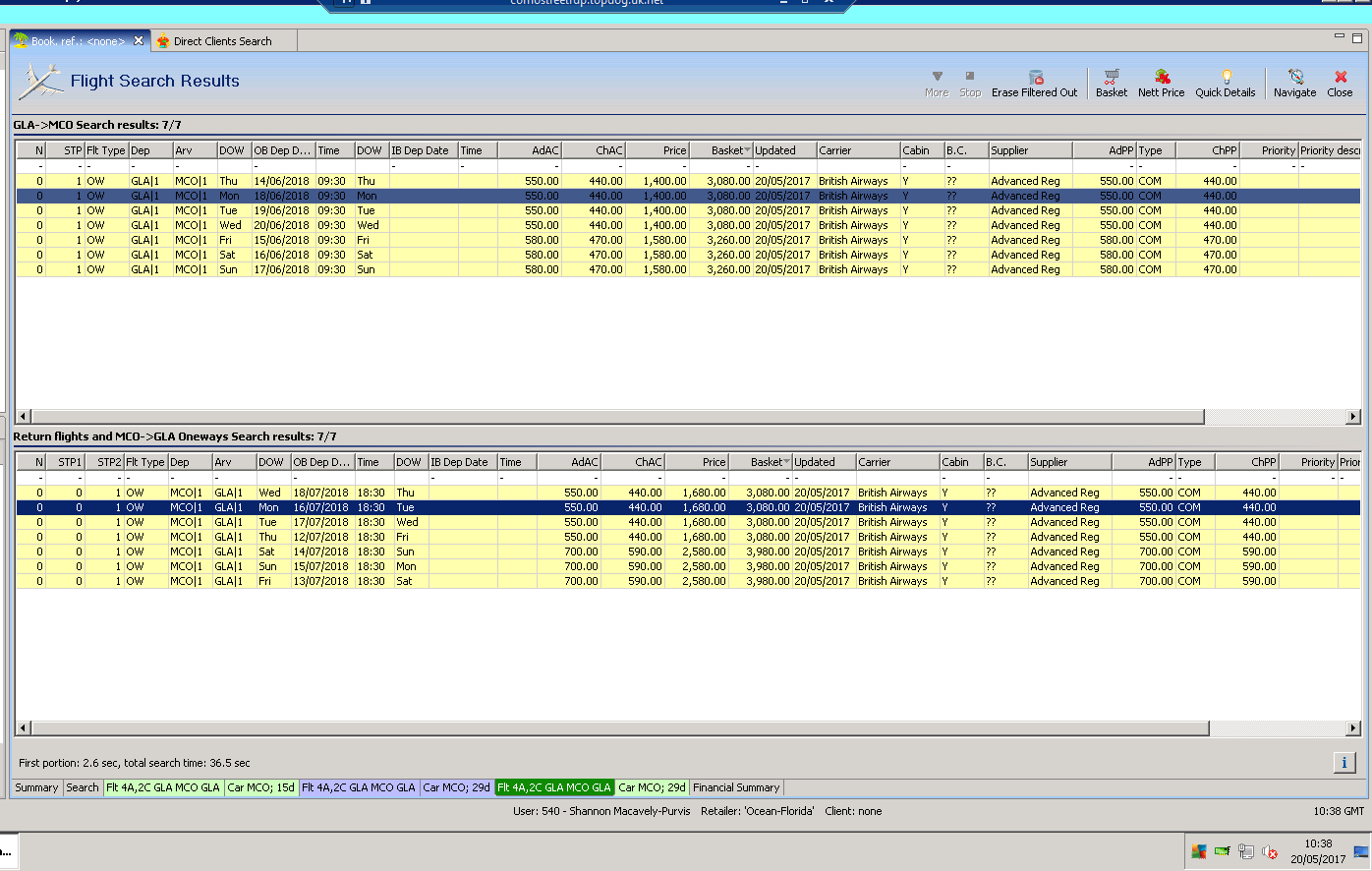Click the Navigate toolbar icon
Image resolution: width=1372 pixels, height=871 pixels.
coord(1294,78)
